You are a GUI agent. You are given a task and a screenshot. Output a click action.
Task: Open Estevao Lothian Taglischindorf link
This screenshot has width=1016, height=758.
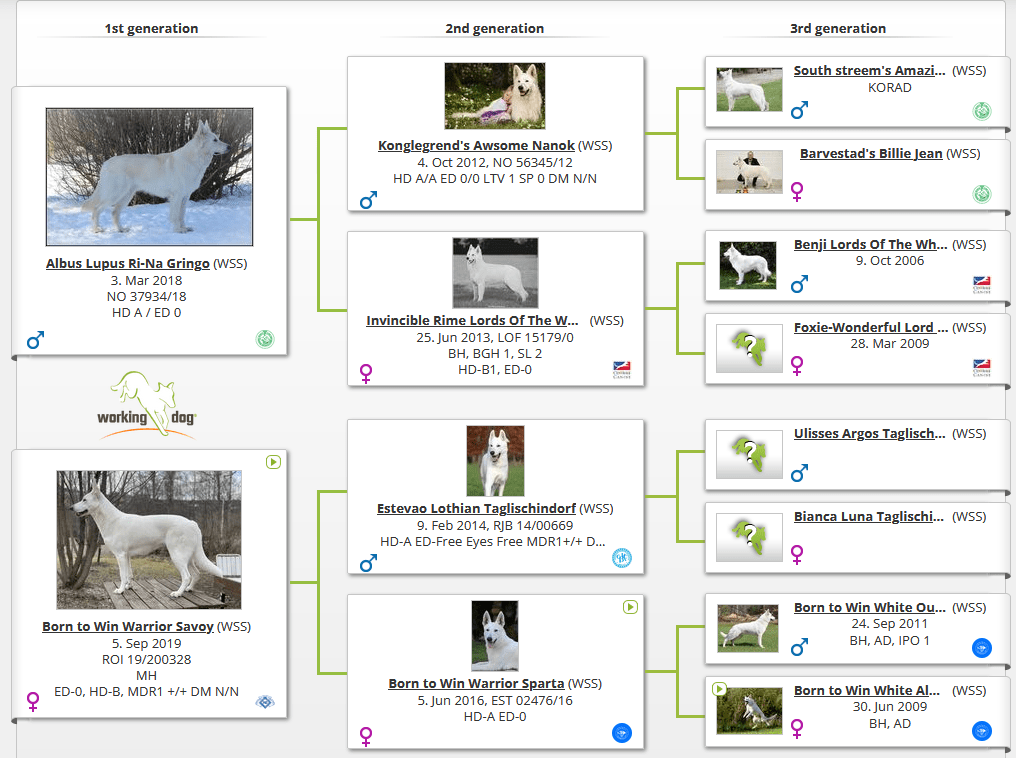476,509
